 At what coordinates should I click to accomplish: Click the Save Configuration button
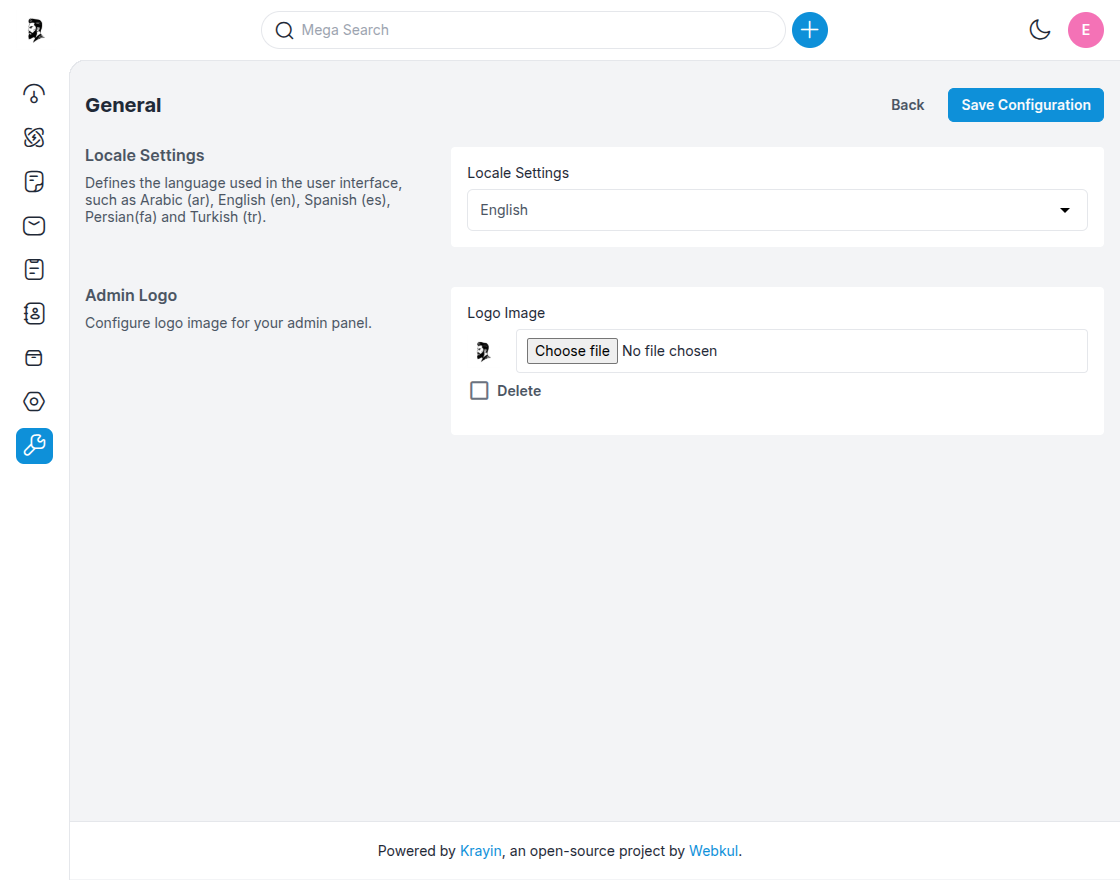coord(1025,105)
